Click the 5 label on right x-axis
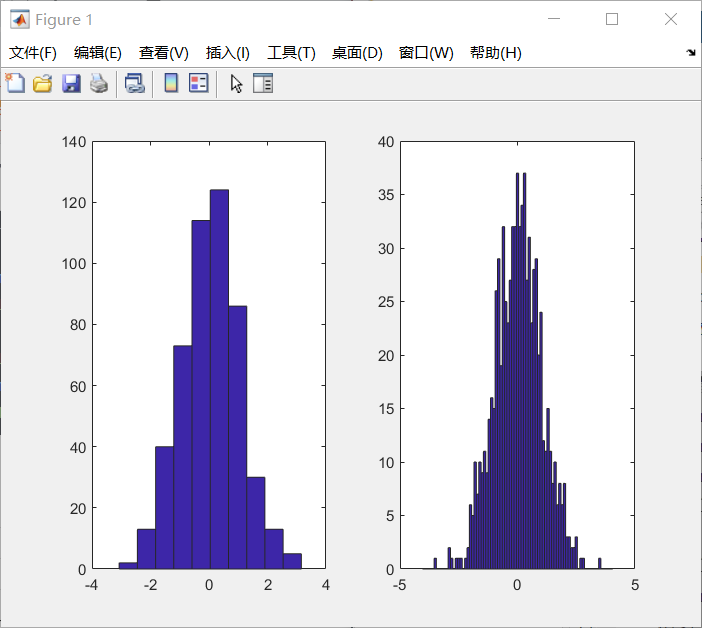Image resolution: width=702 pixels, height=628 pixels. pyautogui.click(x=635, y=585)
